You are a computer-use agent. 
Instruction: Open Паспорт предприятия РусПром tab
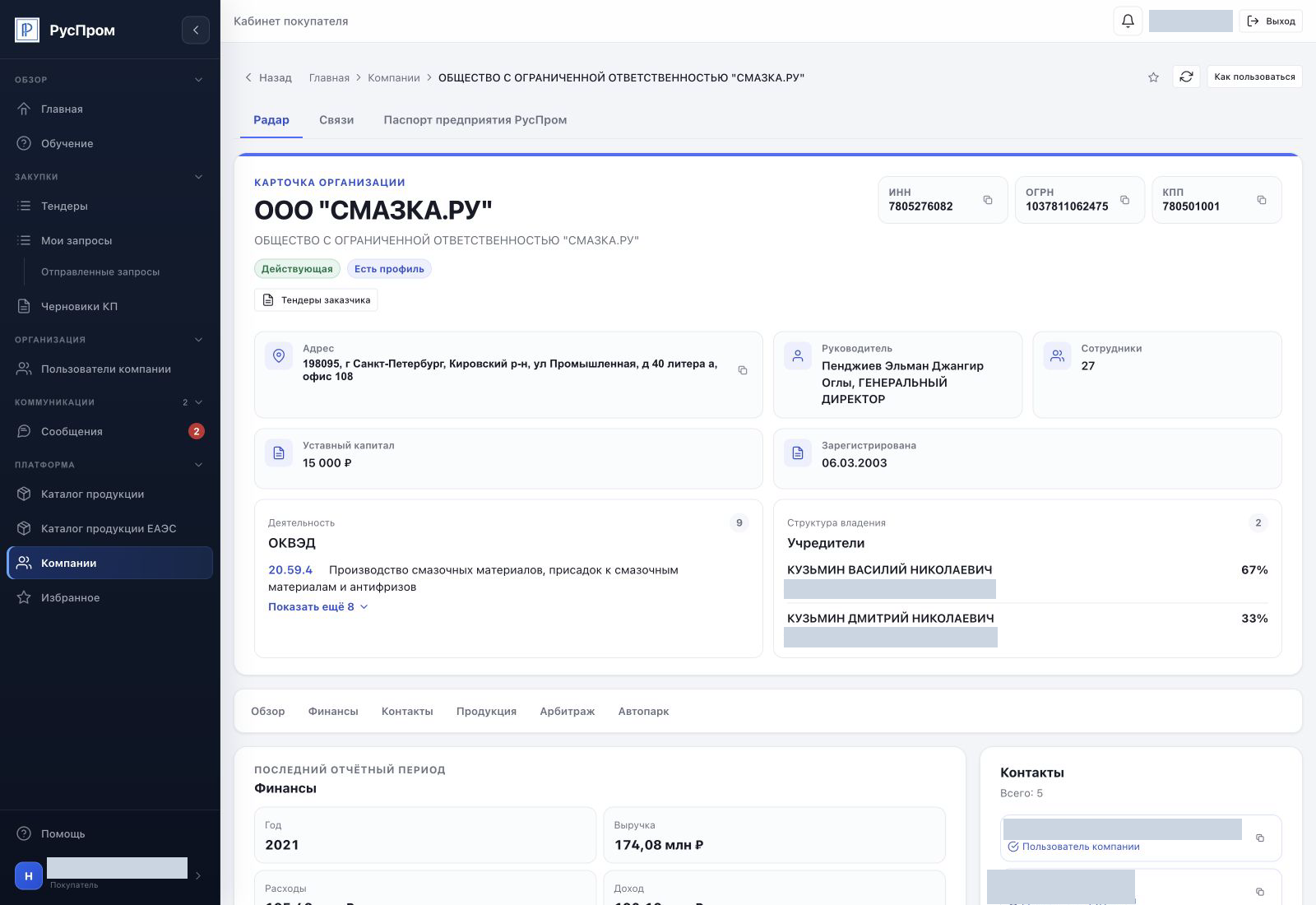point(475,119)
